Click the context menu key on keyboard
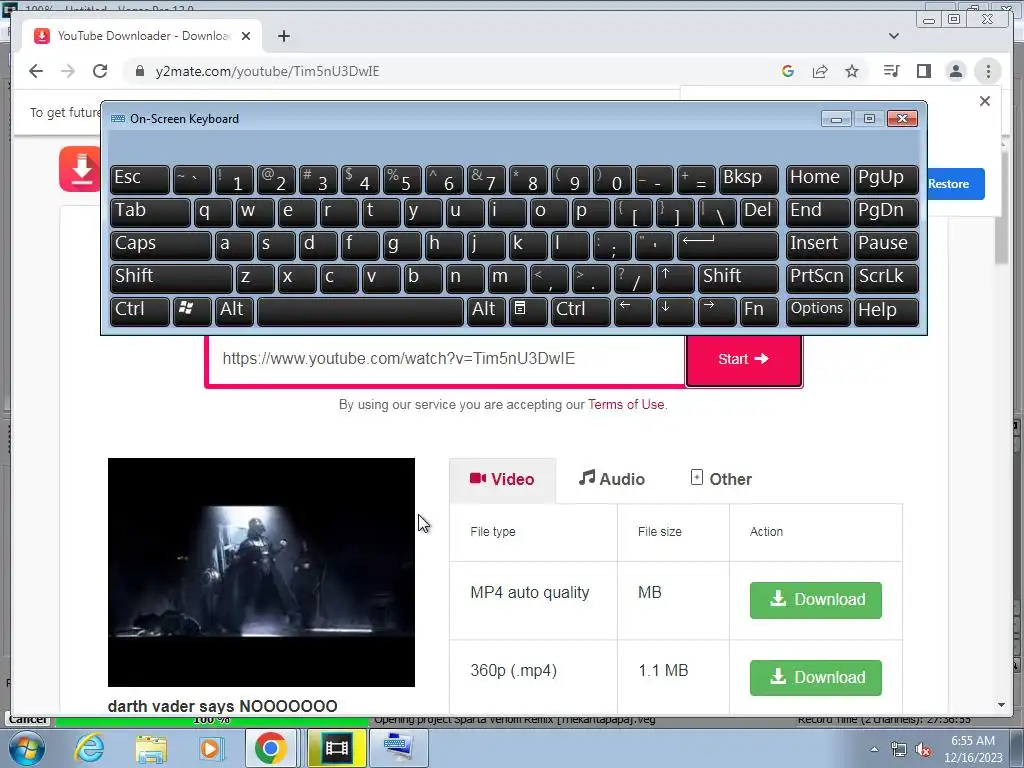 [528, 311]
